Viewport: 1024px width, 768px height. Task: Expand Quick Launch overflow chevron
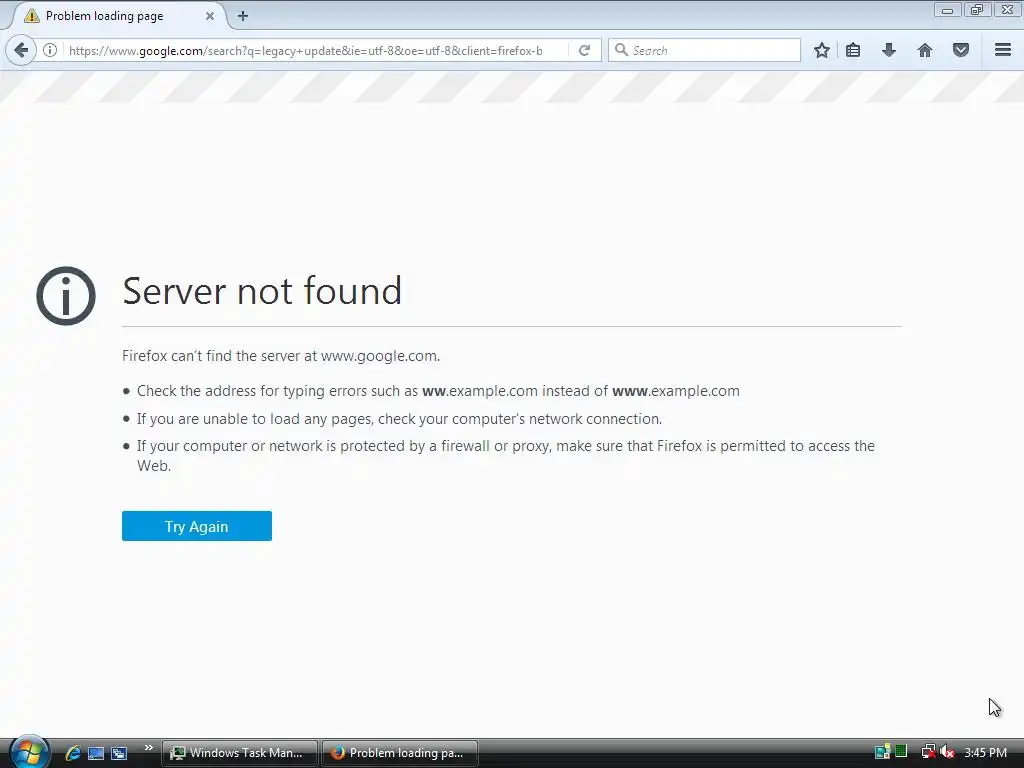click(149, 748)
